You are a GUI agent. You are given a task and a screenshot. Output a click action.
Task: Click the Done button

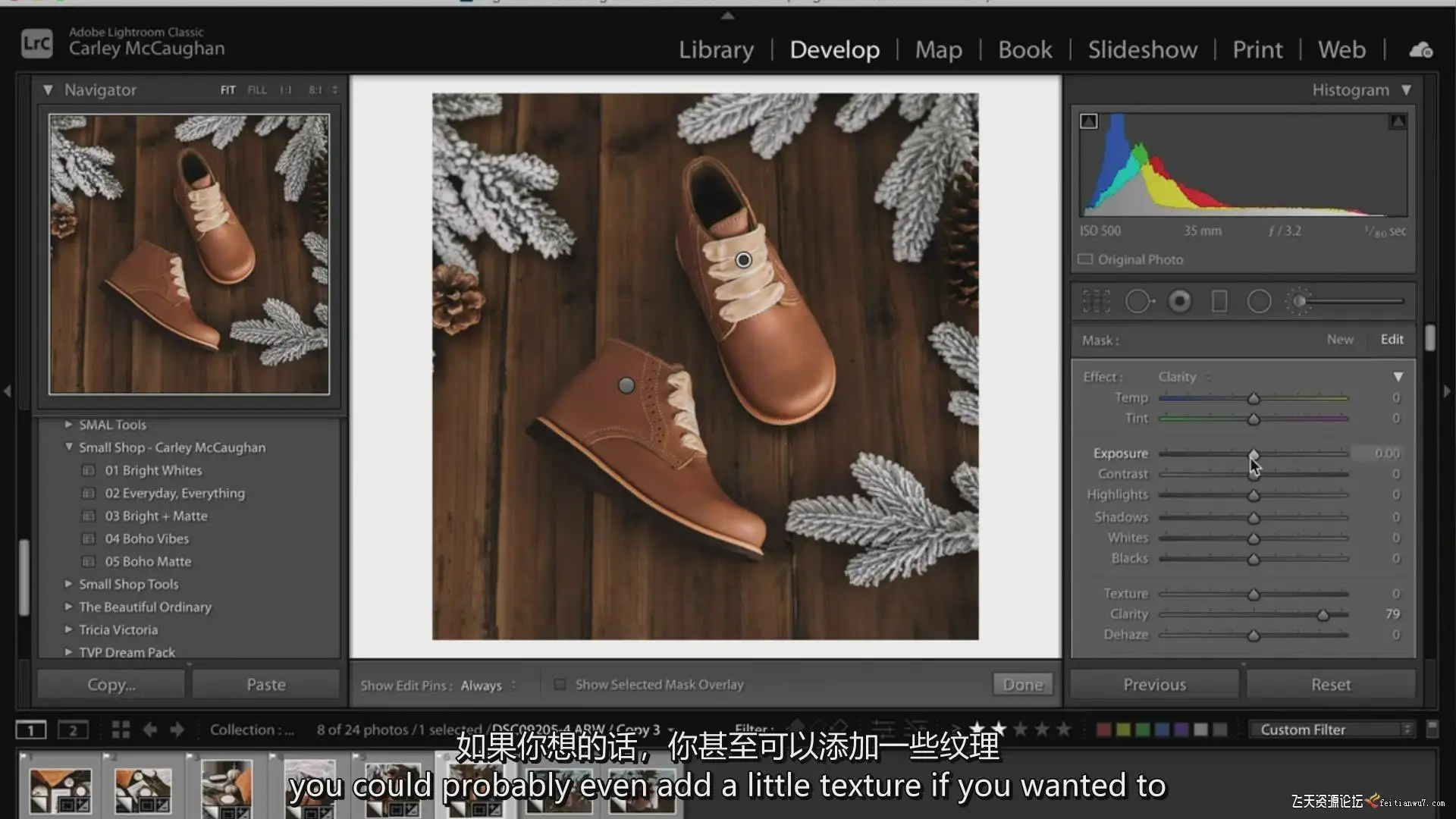tap(1022, 685)
